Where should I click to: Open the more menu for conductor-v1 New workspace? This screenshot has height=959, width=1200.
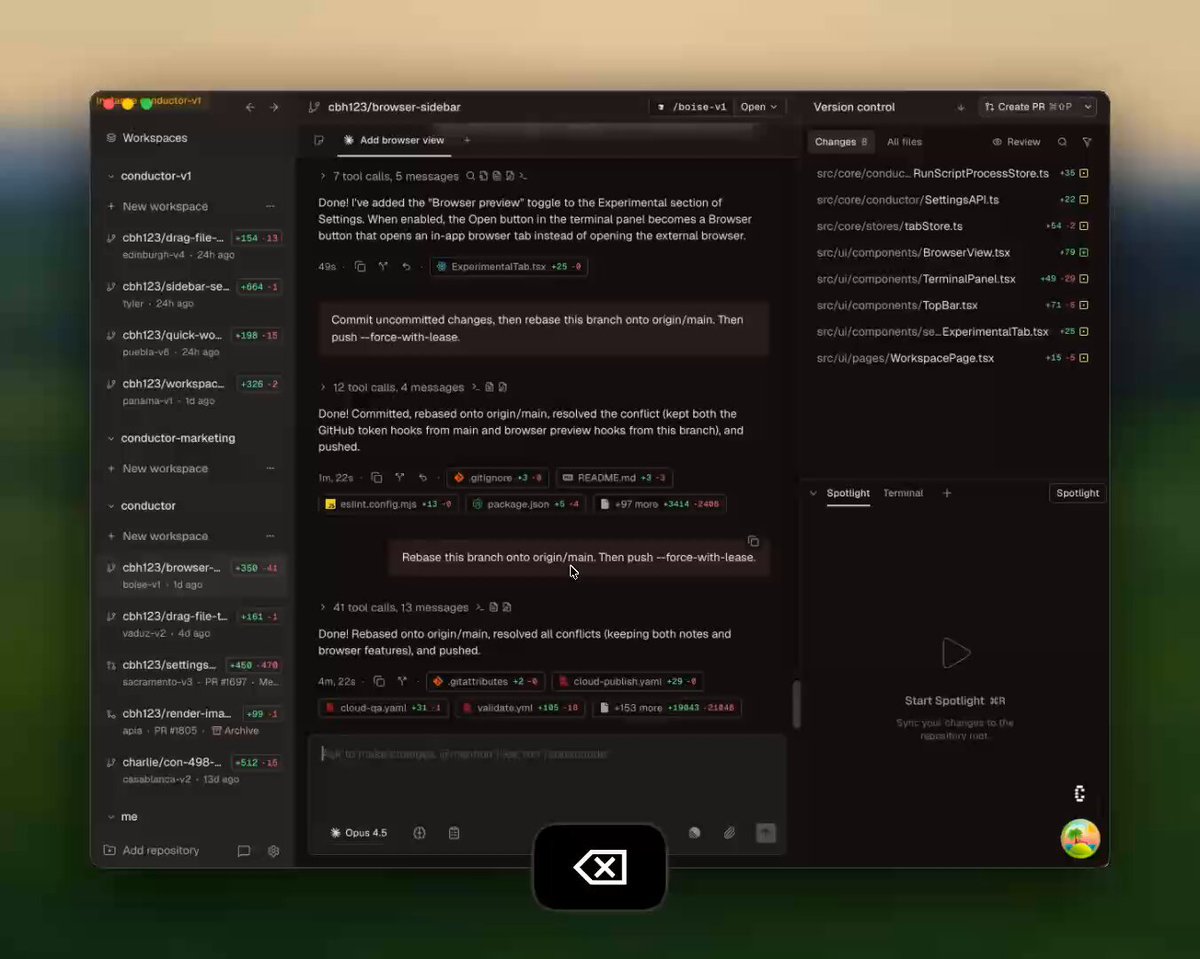pos(270,206)
